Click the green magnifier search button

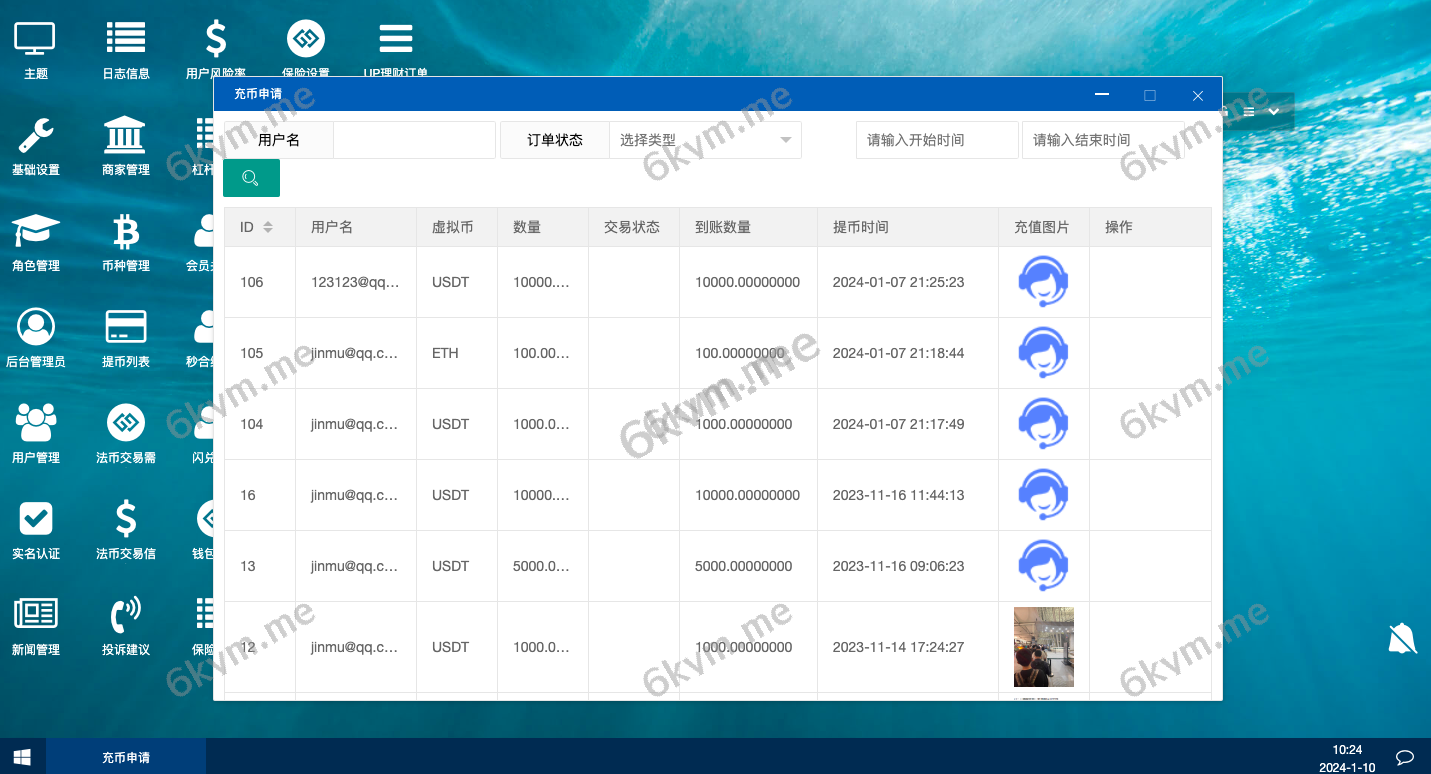tap(251, 177)
